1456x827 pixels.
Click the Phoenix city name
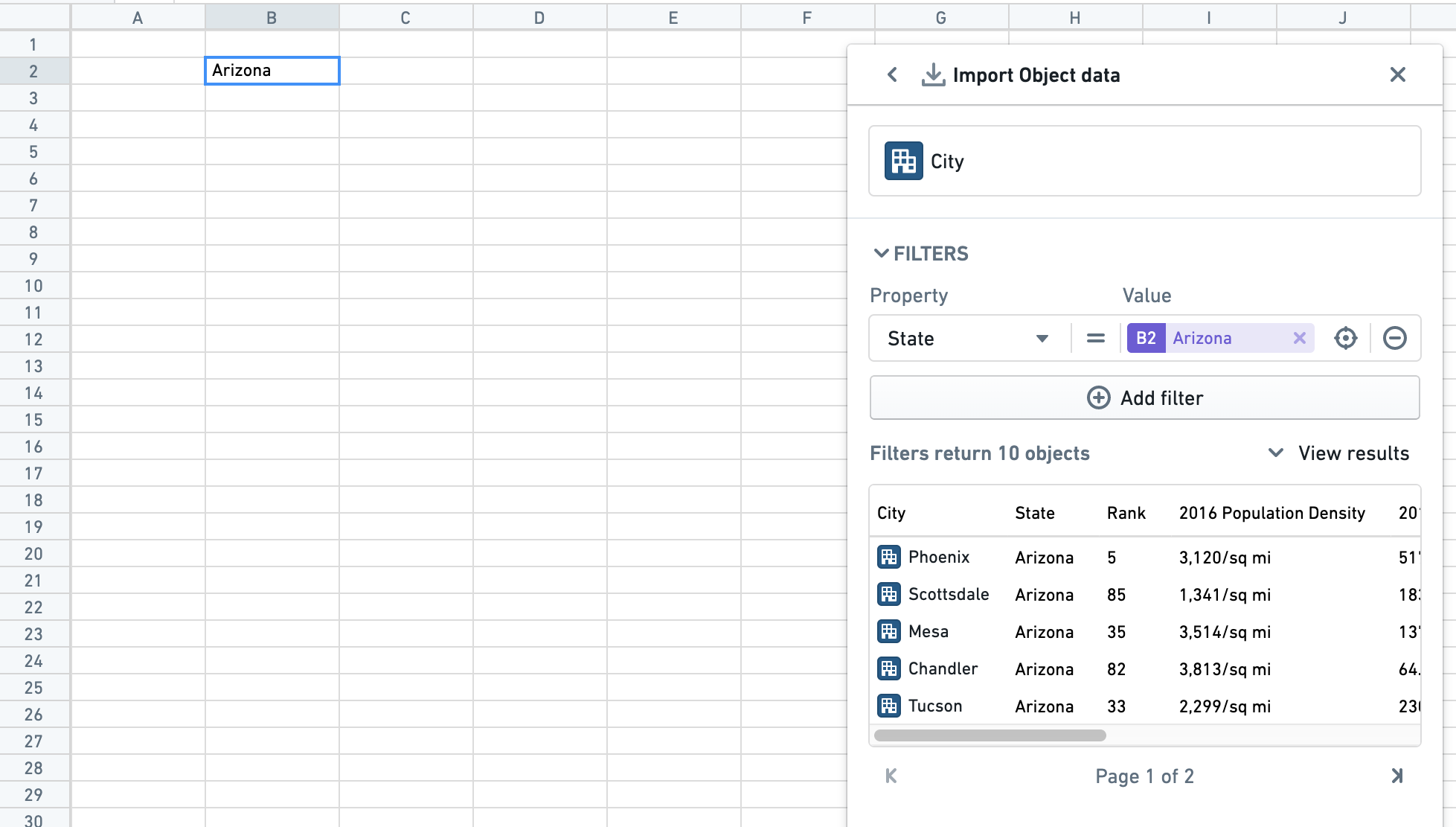(x=939, y=557)
